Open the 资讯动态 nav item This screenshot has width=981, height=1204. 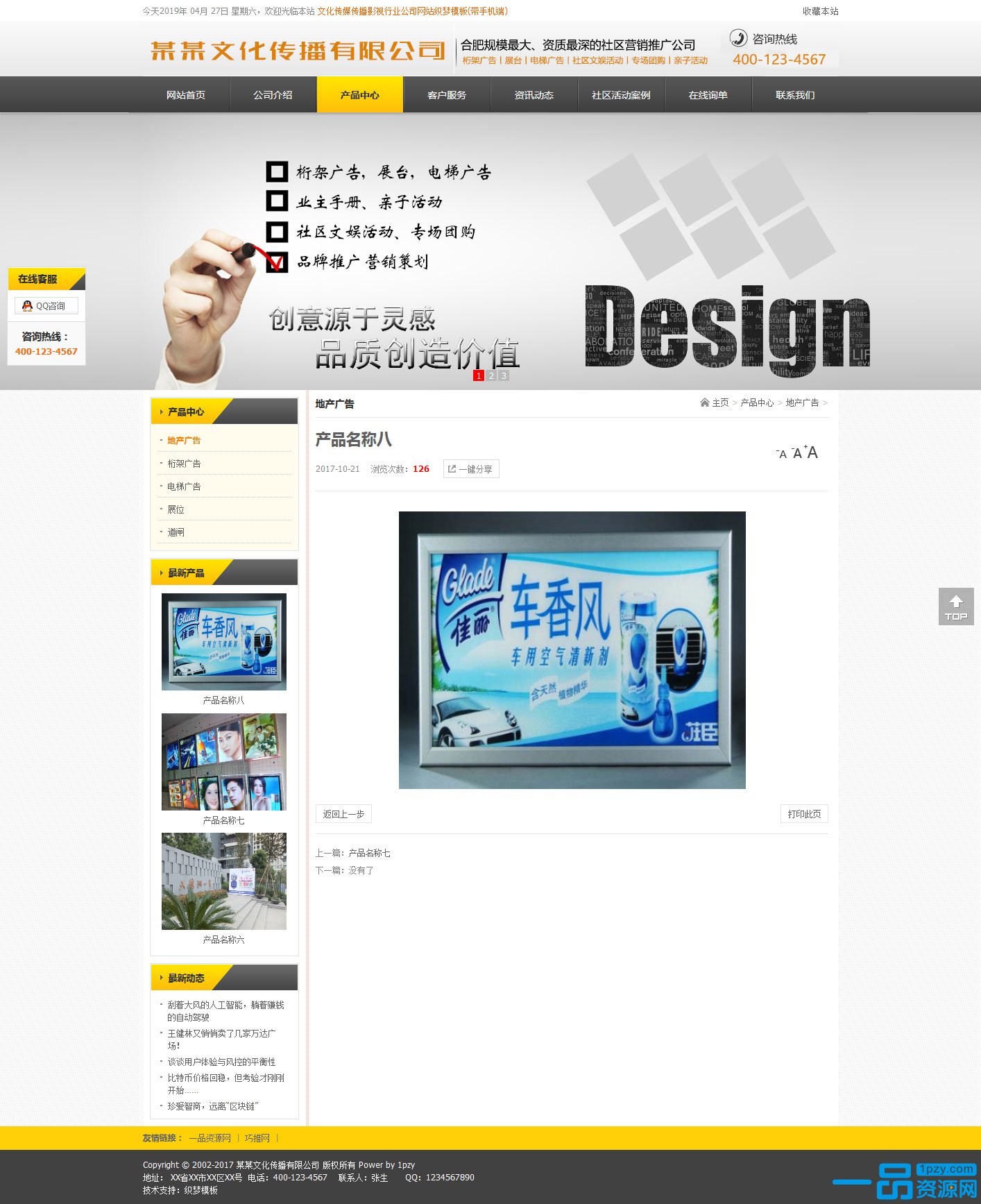534,95
